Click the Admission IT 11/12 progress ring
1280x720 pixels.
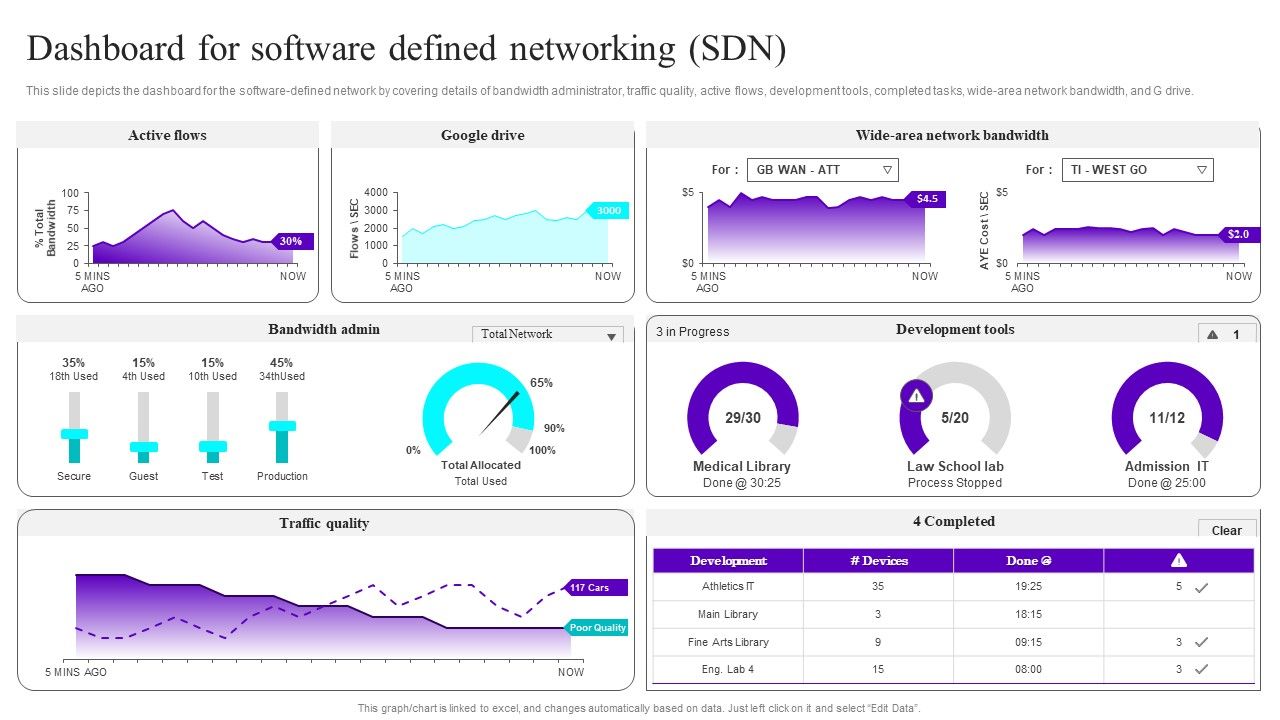(x=1167, y=408)
